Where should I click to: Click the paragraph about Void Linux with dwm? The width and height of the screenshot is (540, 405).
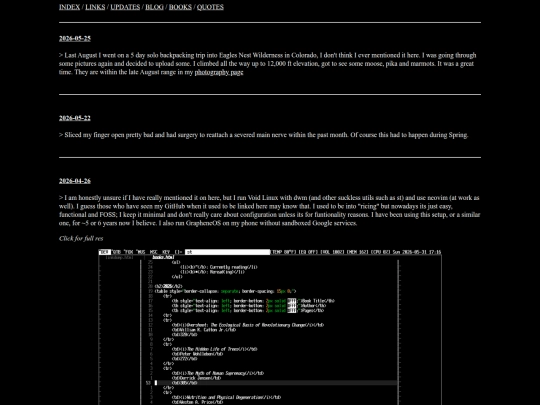point(269,210)
